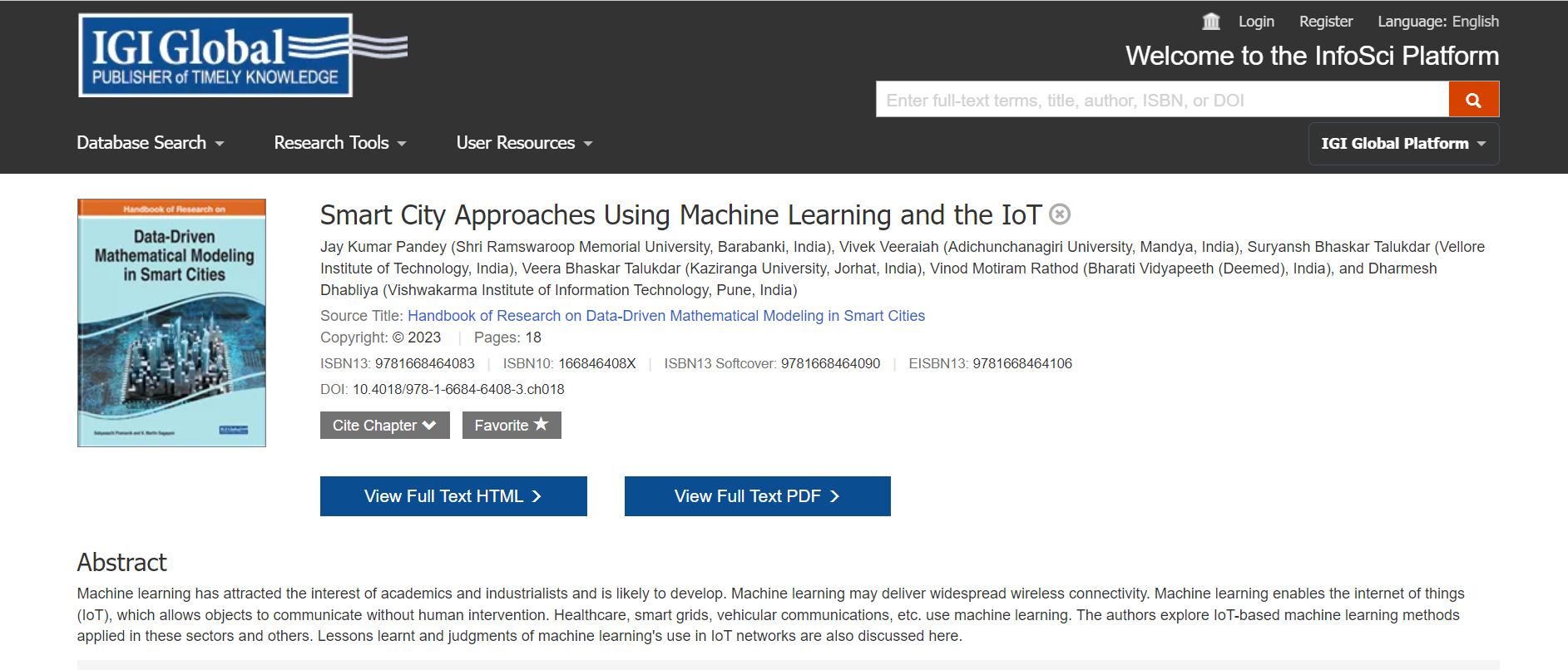Expand the Research Tools menu
Screen dimensions: 1568x670
click(x=340, y=143)
